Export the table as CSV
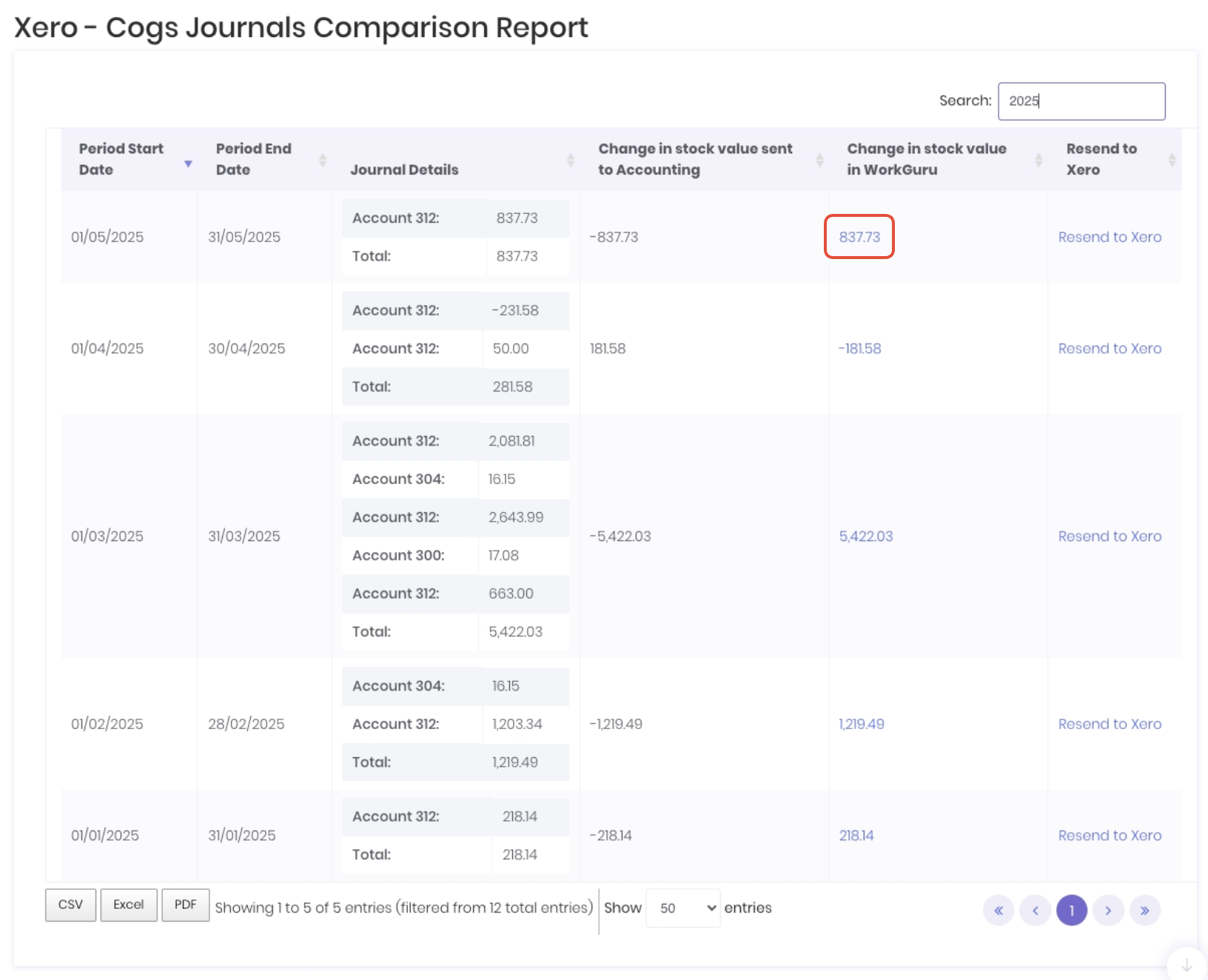This screenshot has width=1208, height=980. pos(71,905)
